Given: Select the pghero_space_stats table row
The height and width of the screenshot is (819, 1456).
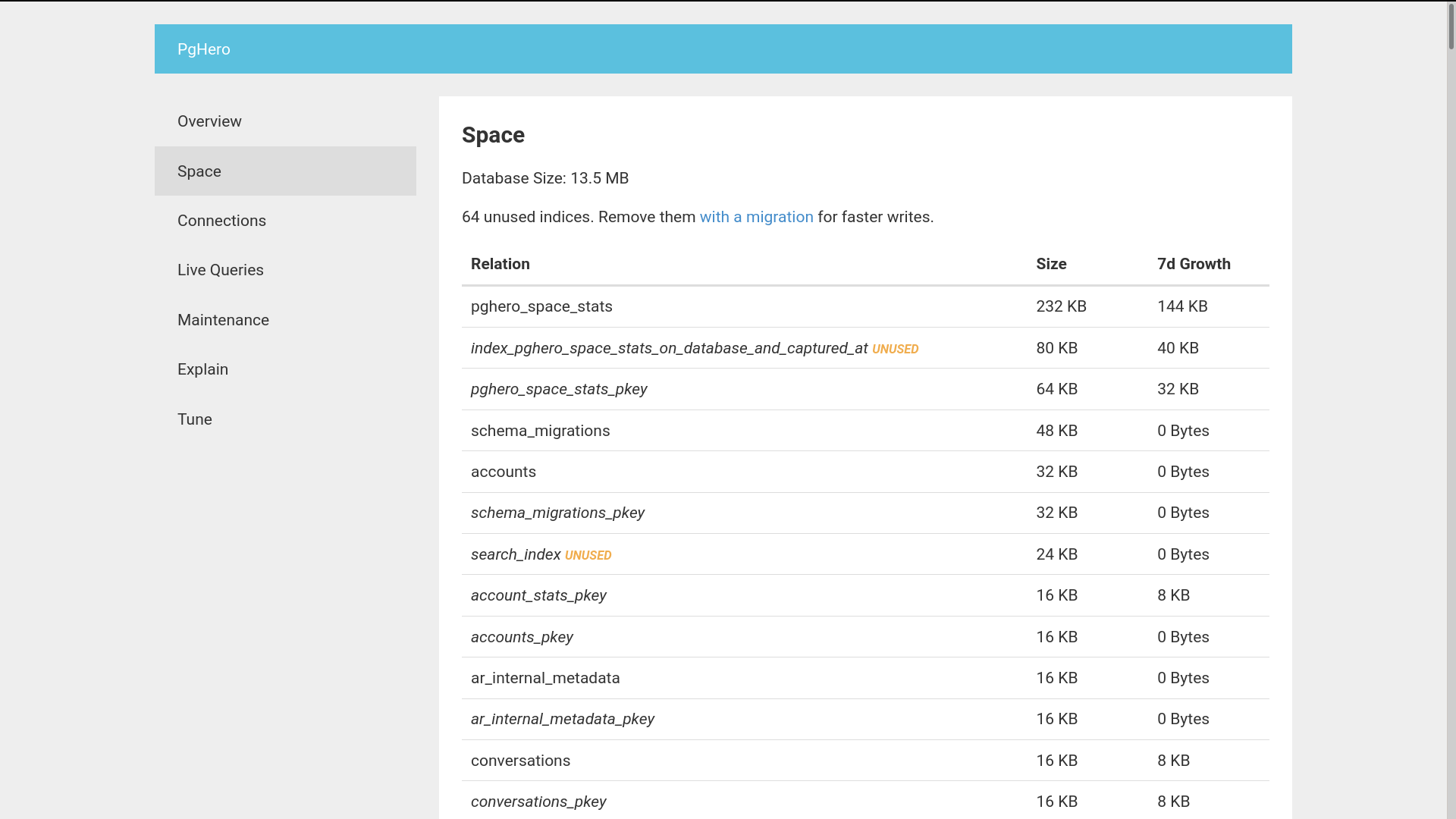Looking at the screenshot, I should click(541, 306).
